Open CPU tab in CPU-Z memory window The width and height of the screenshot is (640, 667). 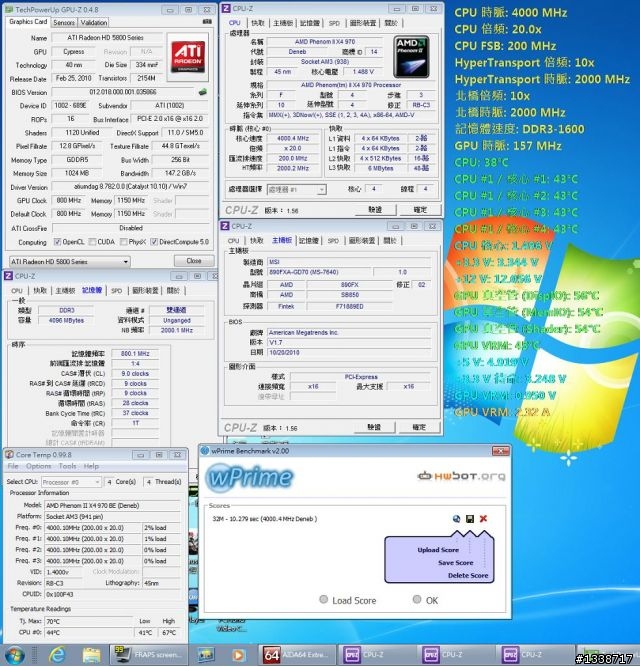(17, 291)
